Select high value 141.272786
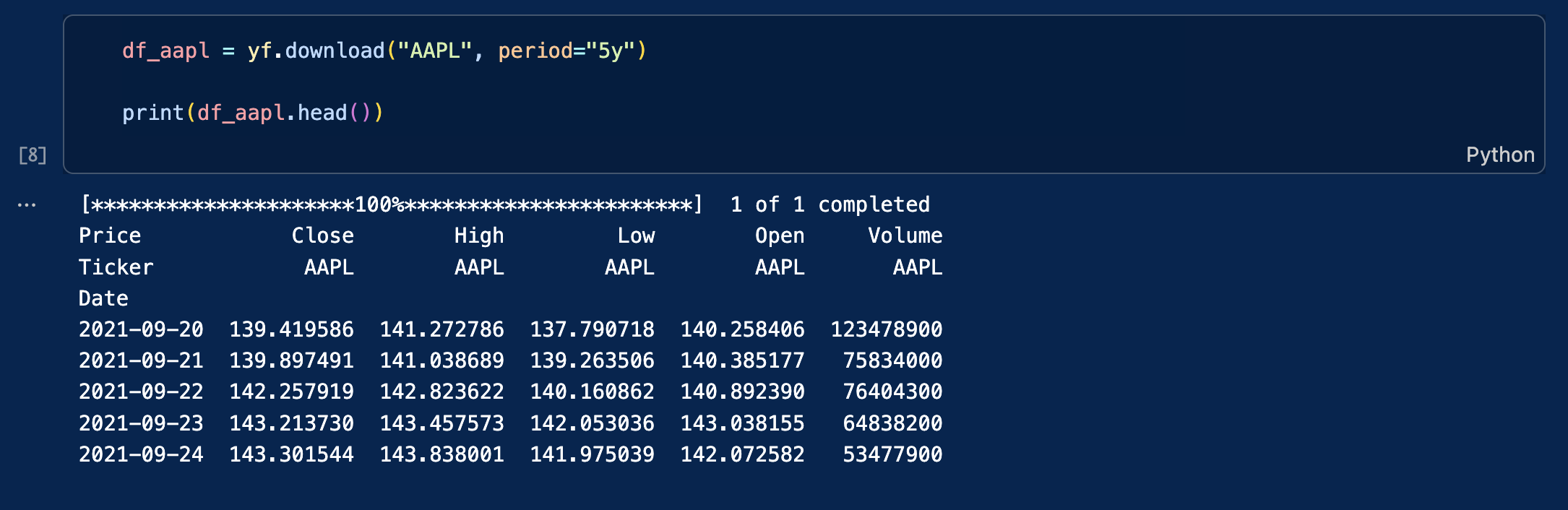Image resolution: width=1568 pixels, height=510 pixels. 441,330
